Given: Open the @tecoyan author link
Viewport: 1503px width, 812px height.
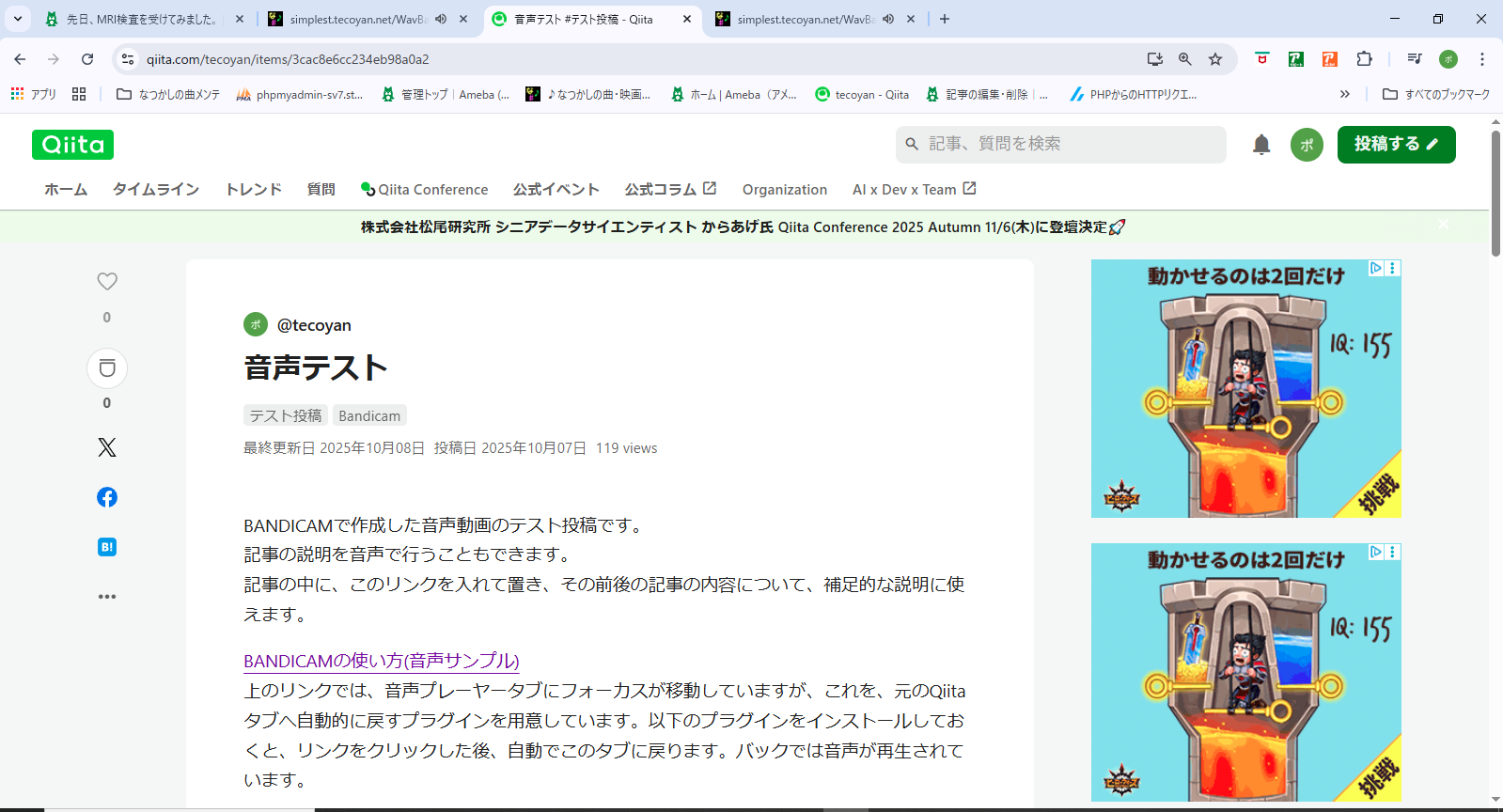Looking at the screenshot, I should [x=314, y=325].
